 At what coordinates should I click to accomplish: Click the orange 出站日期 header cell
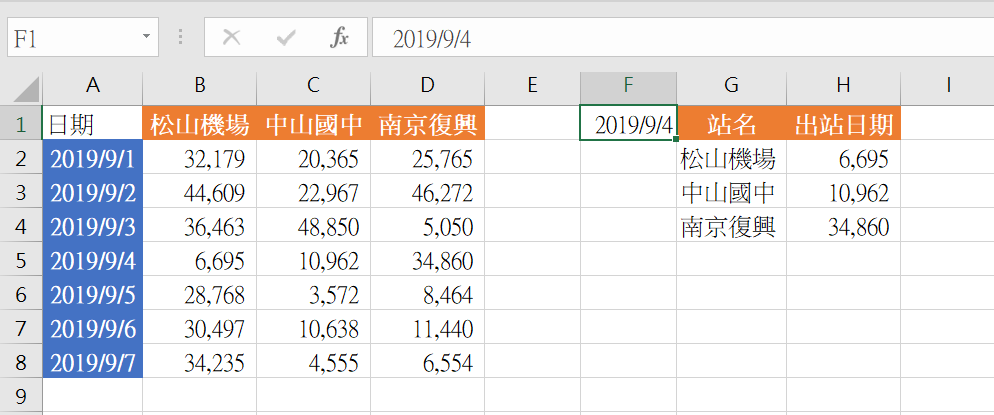(x=843, y=123)
